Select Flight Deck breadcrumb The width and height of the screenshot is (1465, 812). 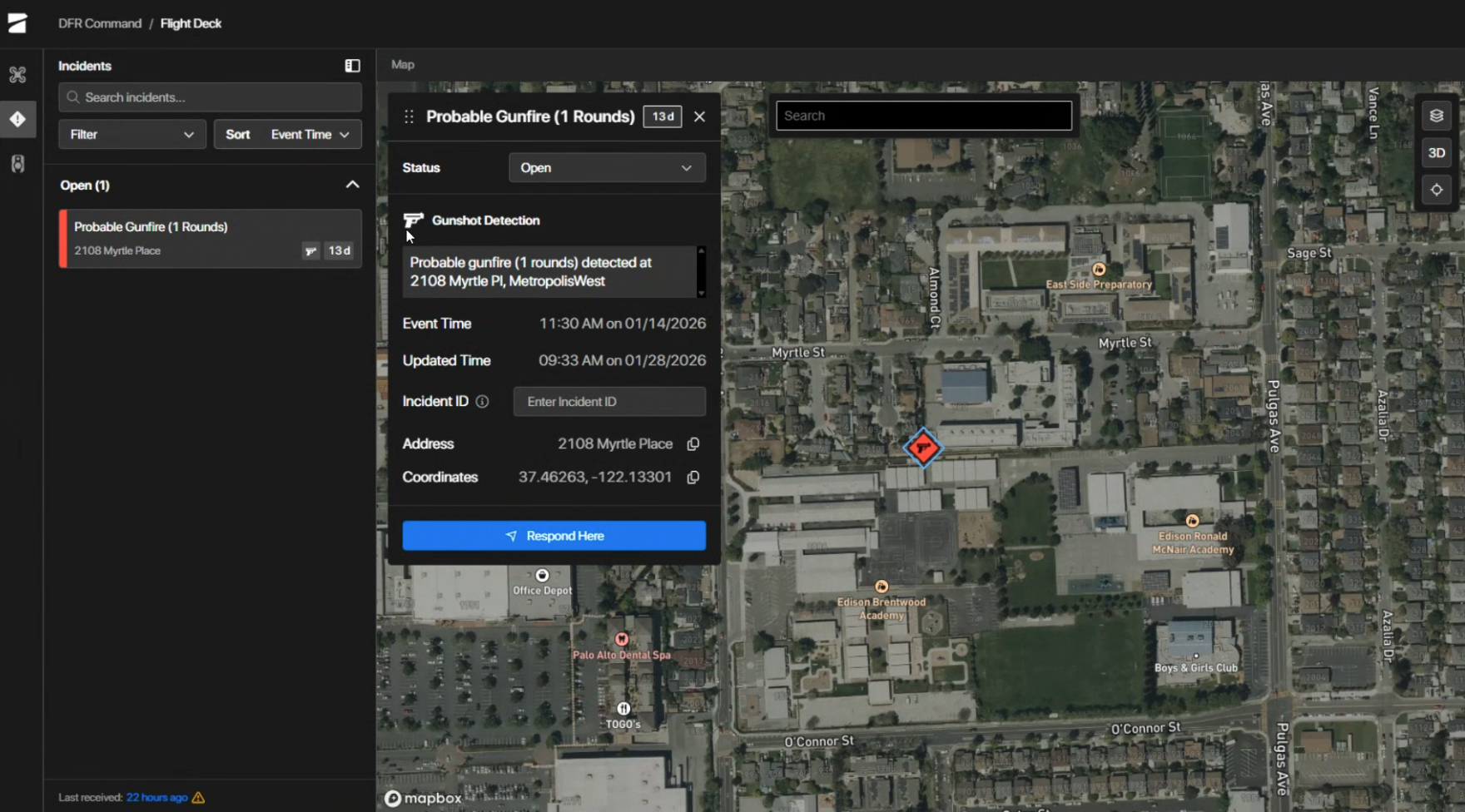(191, 23)
